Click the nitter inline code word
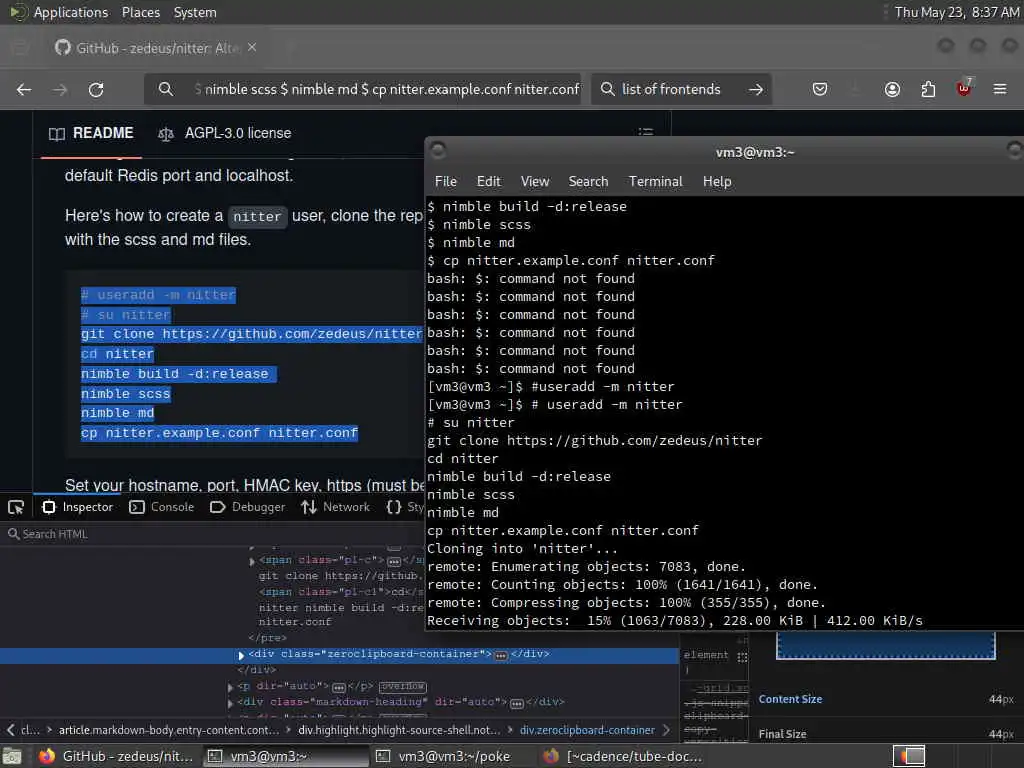This screenshot has width=1024, height=768. [257, 216]
